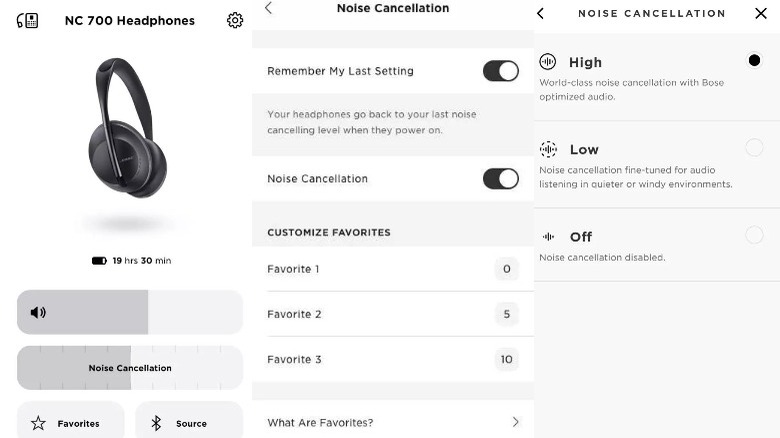Select the Off radio button
This screenshot has height=438, width=780.
(754, 235)
